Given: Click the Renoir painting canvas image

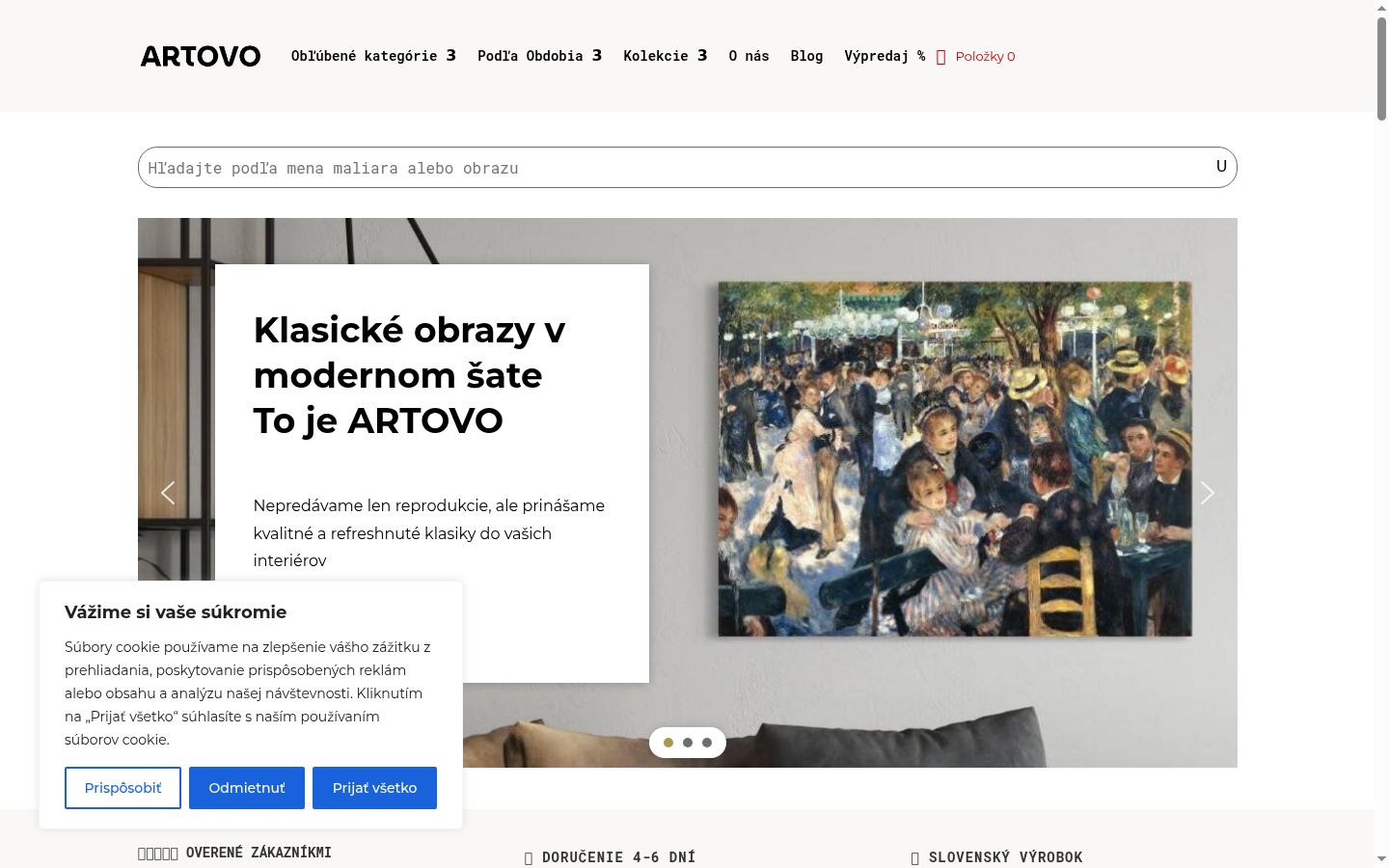Looking at the screenshot, I should coord(955,459).
